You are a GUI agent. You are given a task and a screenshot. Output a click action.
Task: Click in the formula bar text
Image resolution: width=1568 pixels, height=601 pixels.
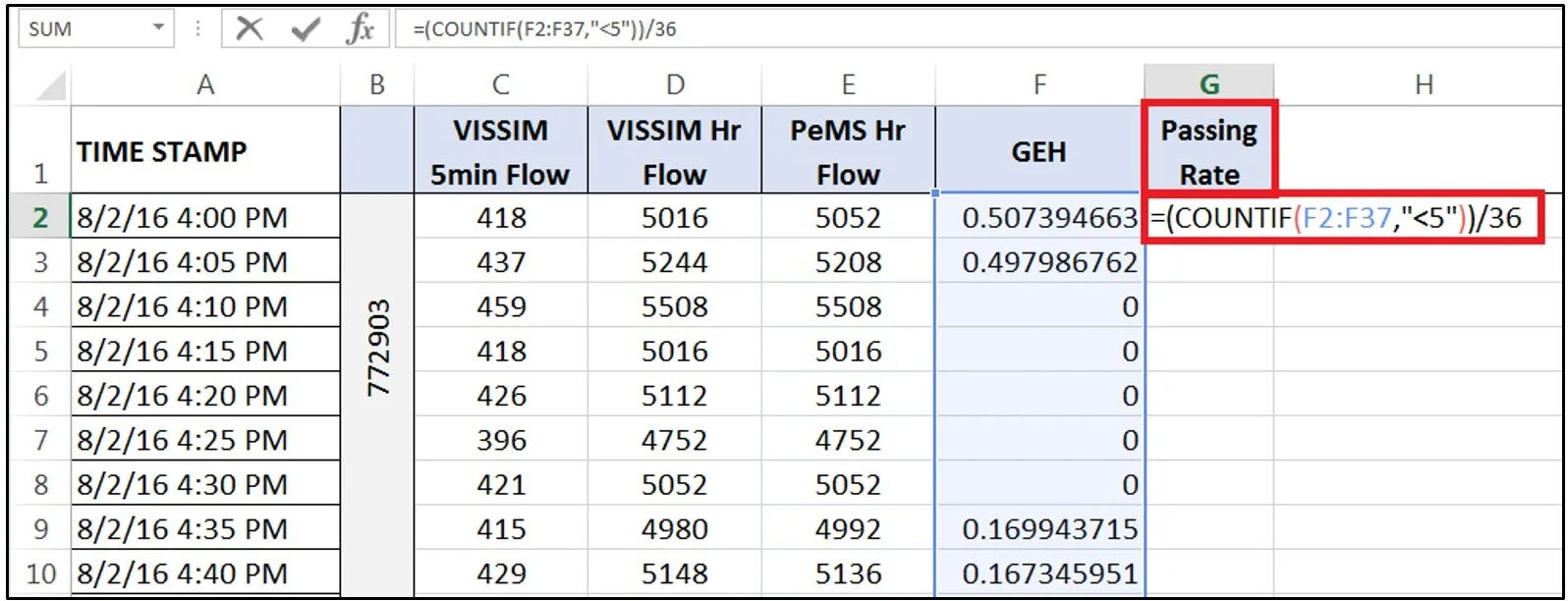pos(977,28)
